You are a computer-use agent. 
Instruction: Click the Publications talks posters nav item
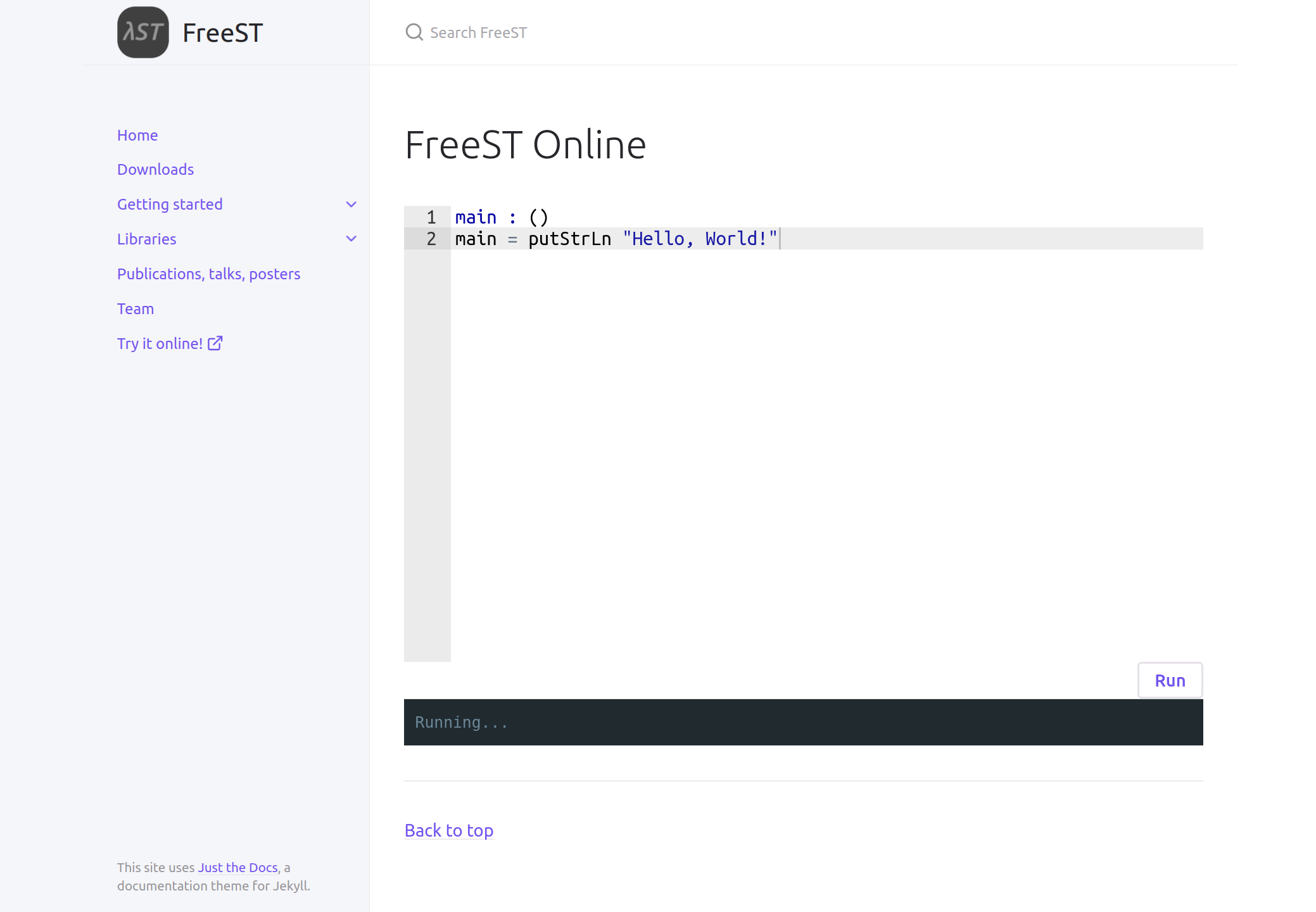point(209,274)
